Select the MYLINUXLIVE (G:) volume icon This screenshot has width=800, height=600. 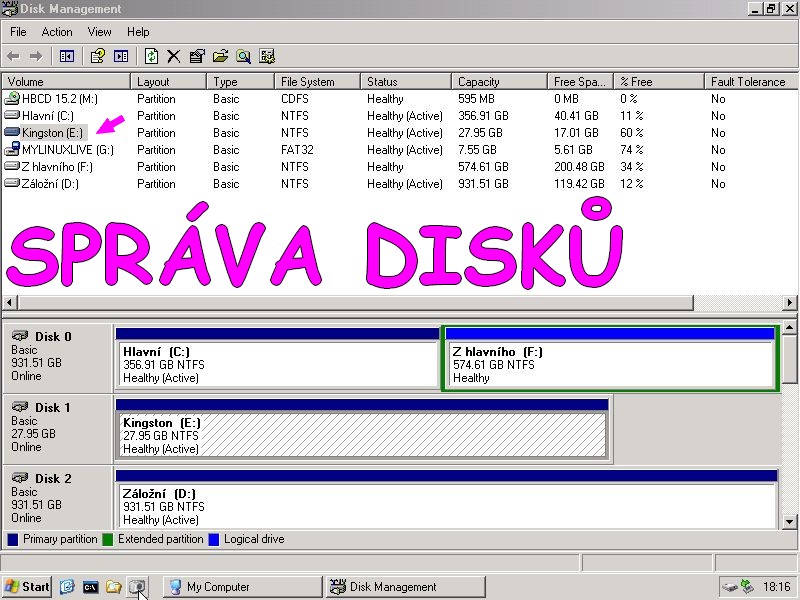(12, 149)
